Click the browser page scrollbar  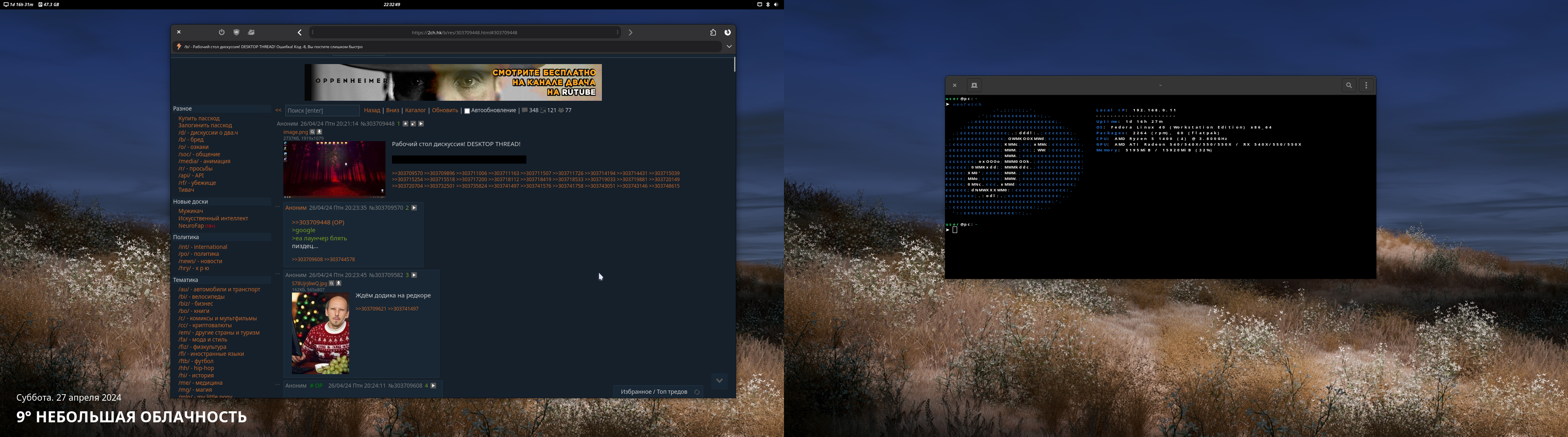pyautogui.click(x=735, y=64)
